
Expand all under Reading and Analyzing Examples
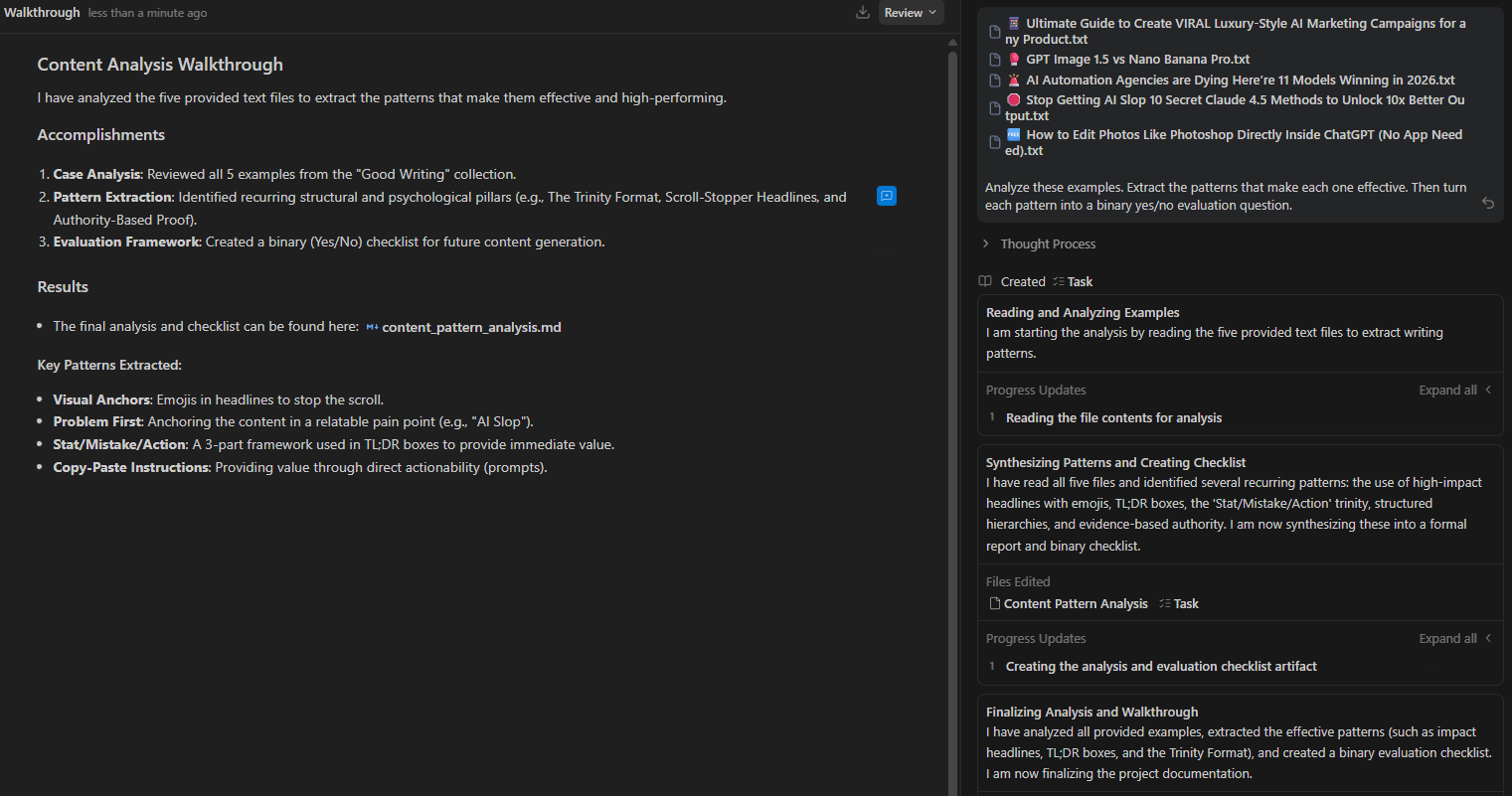pos(1447,390)
